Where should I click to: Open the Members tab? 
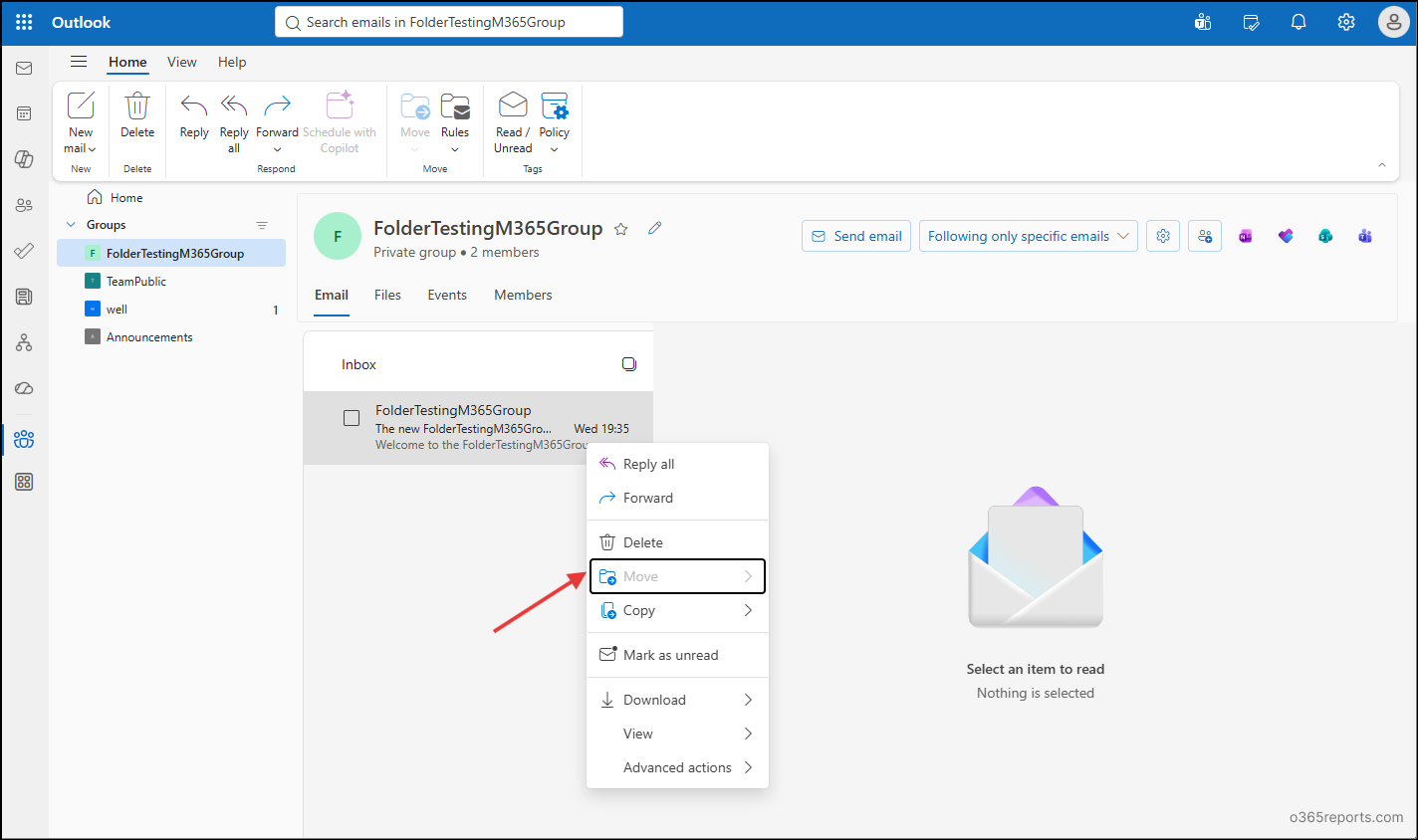[x=523, y=295]
